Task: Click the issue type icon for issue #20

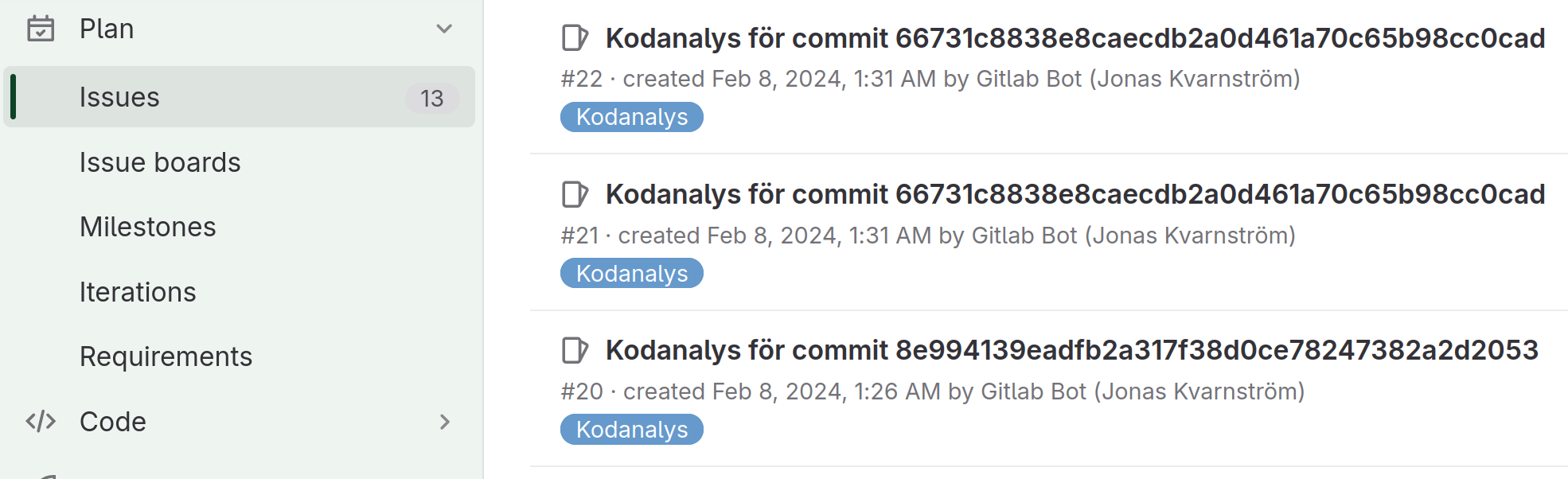Action: pyautogui.click(x=575, y=350)
